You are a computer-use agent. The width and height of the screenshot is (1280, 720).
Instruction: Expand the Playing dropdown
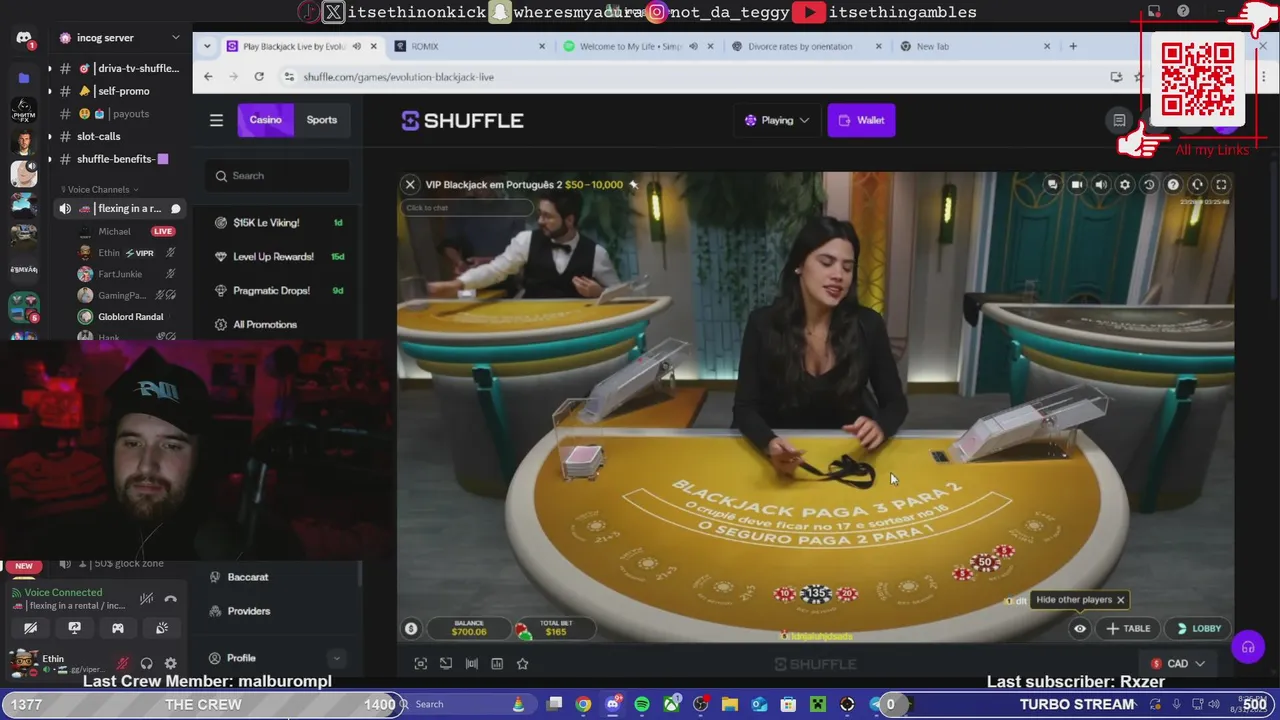777,120
